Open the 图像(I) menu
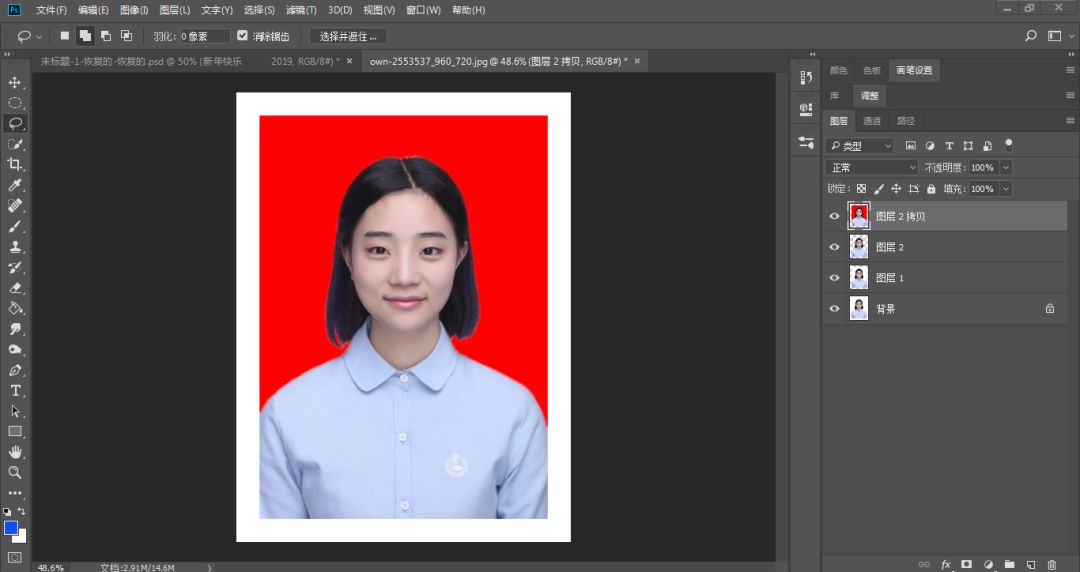 pos(134,10)
